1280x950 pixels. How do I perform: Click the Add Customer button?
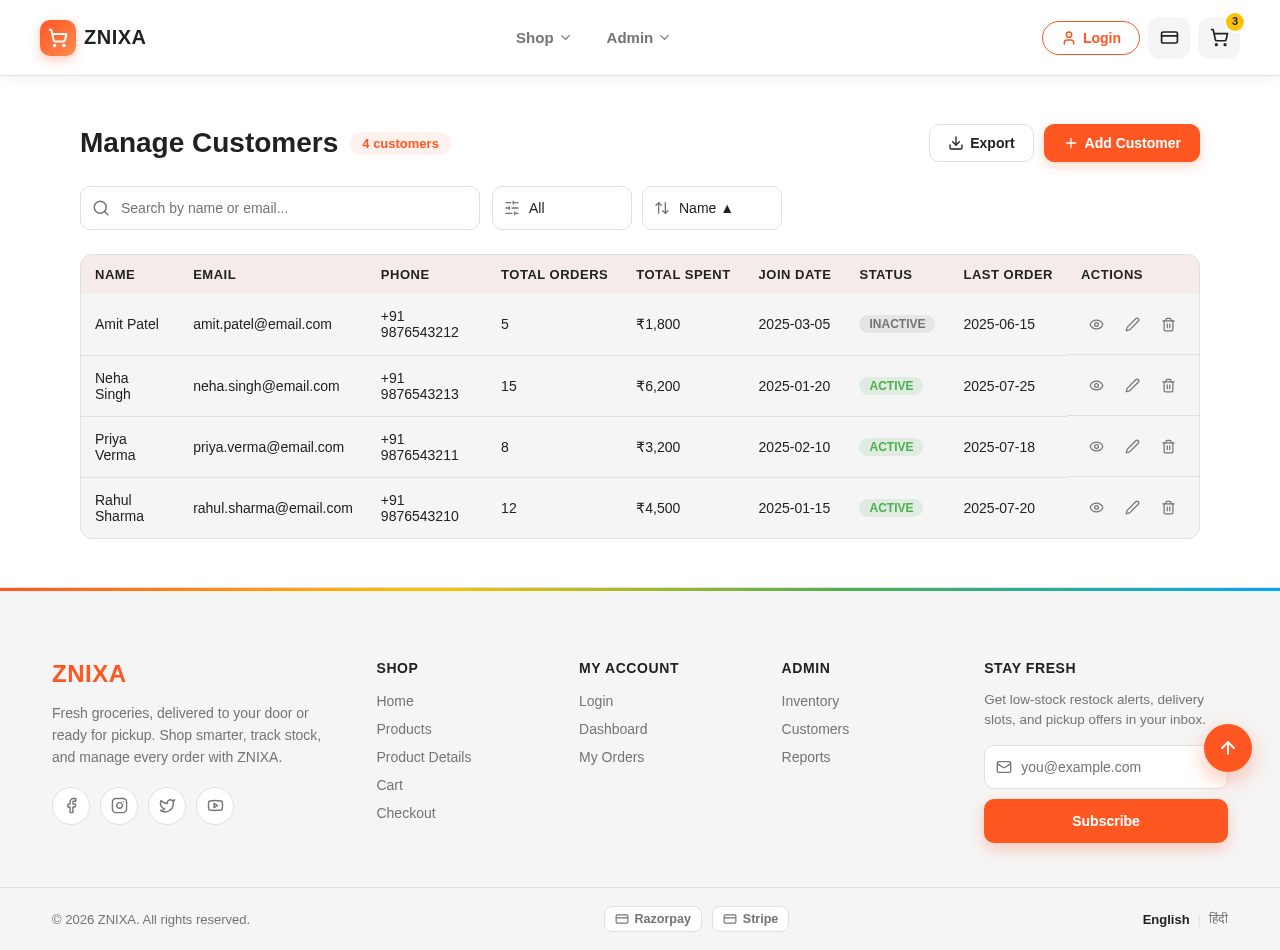tap(1122, 143)
